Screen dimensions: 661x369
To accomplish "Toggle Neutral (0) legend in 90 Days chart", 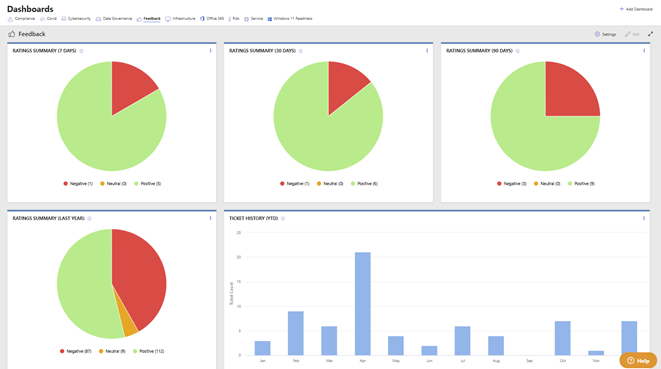I will [547, 183].
